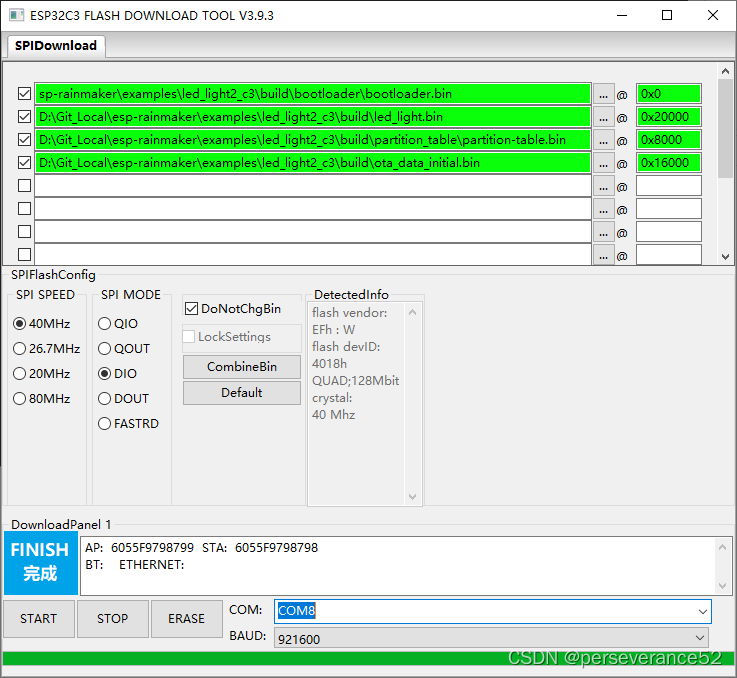Click browse button of the sixth empty row
This screenshot has width=737, height=678.
(604, 209)
